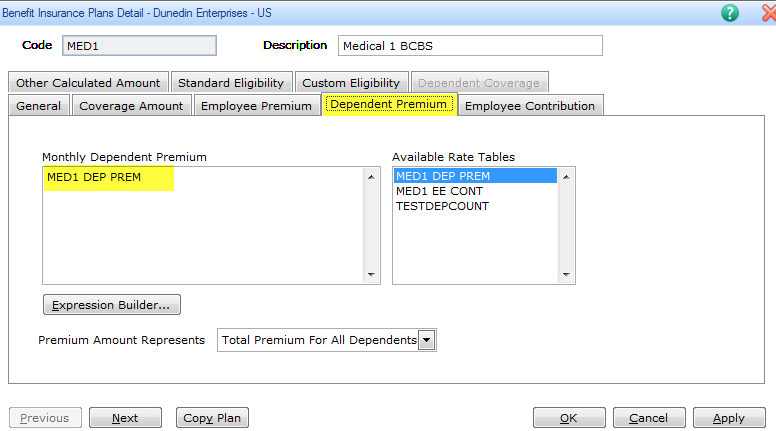Screen dimensions: 776x431
Task: Open the Standard Eligibility tab
Action: (231, 83)
